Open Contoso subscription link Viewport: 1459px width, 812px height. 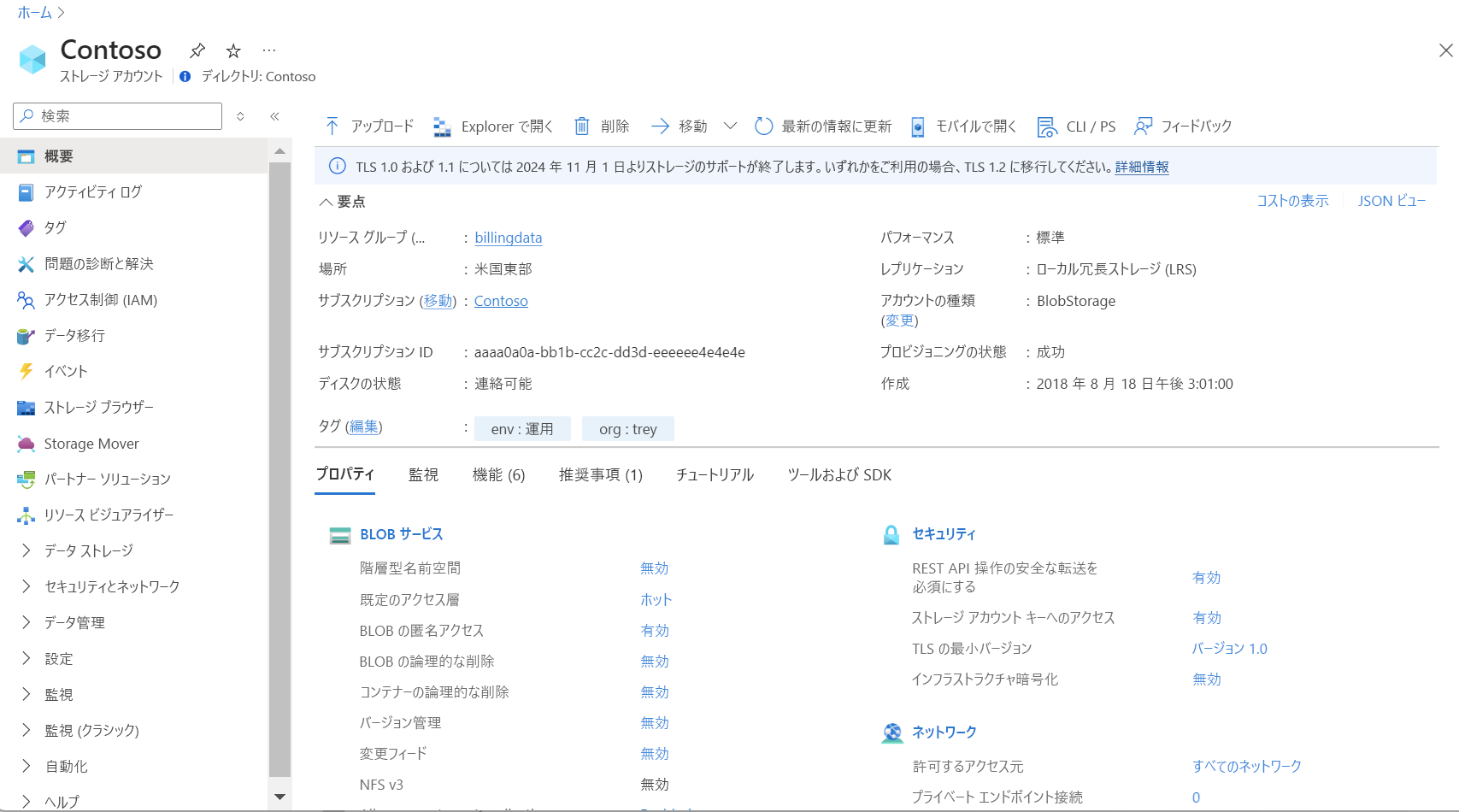coord(501,301)
